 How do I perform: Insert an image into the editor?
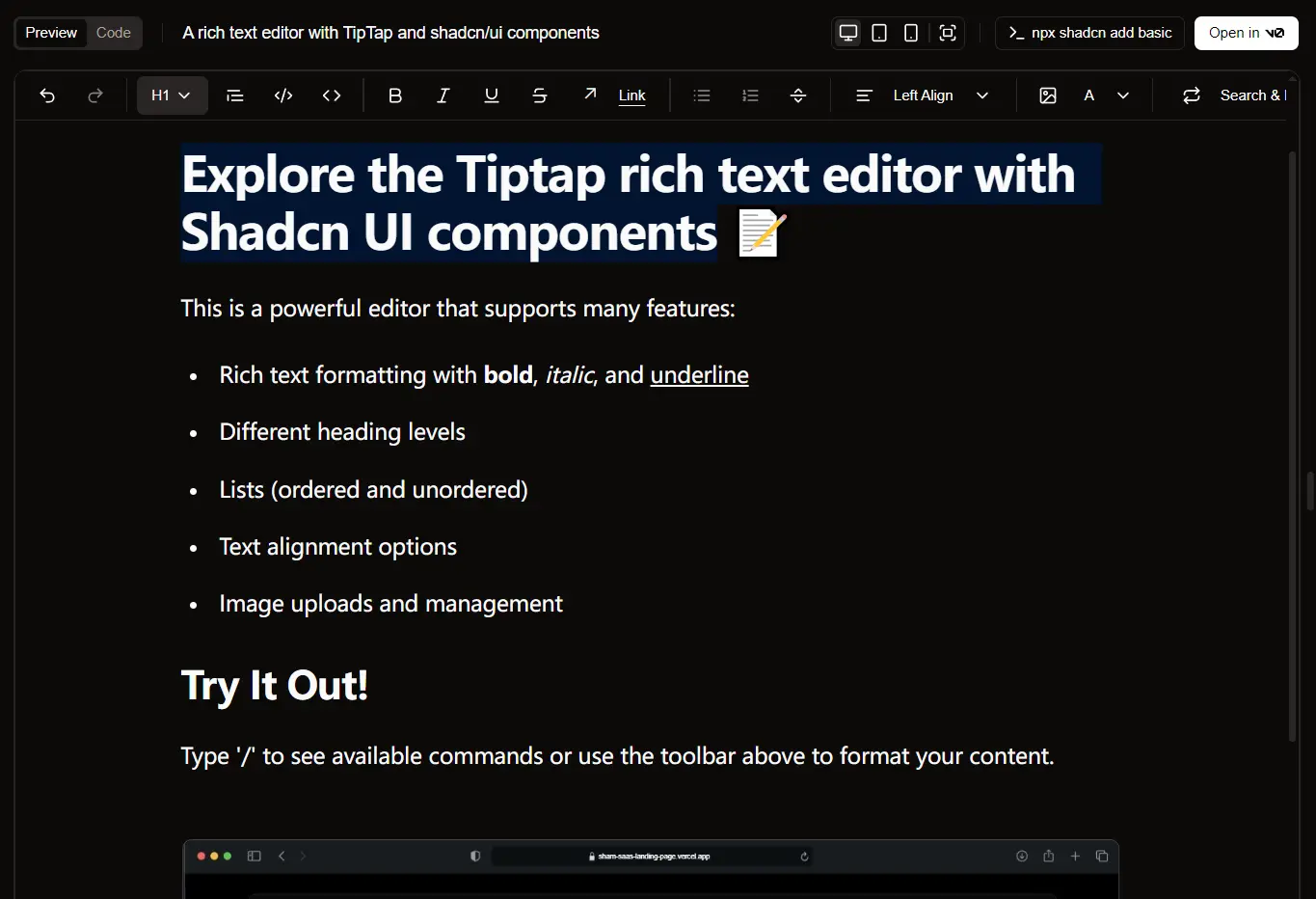[1048, 95]
